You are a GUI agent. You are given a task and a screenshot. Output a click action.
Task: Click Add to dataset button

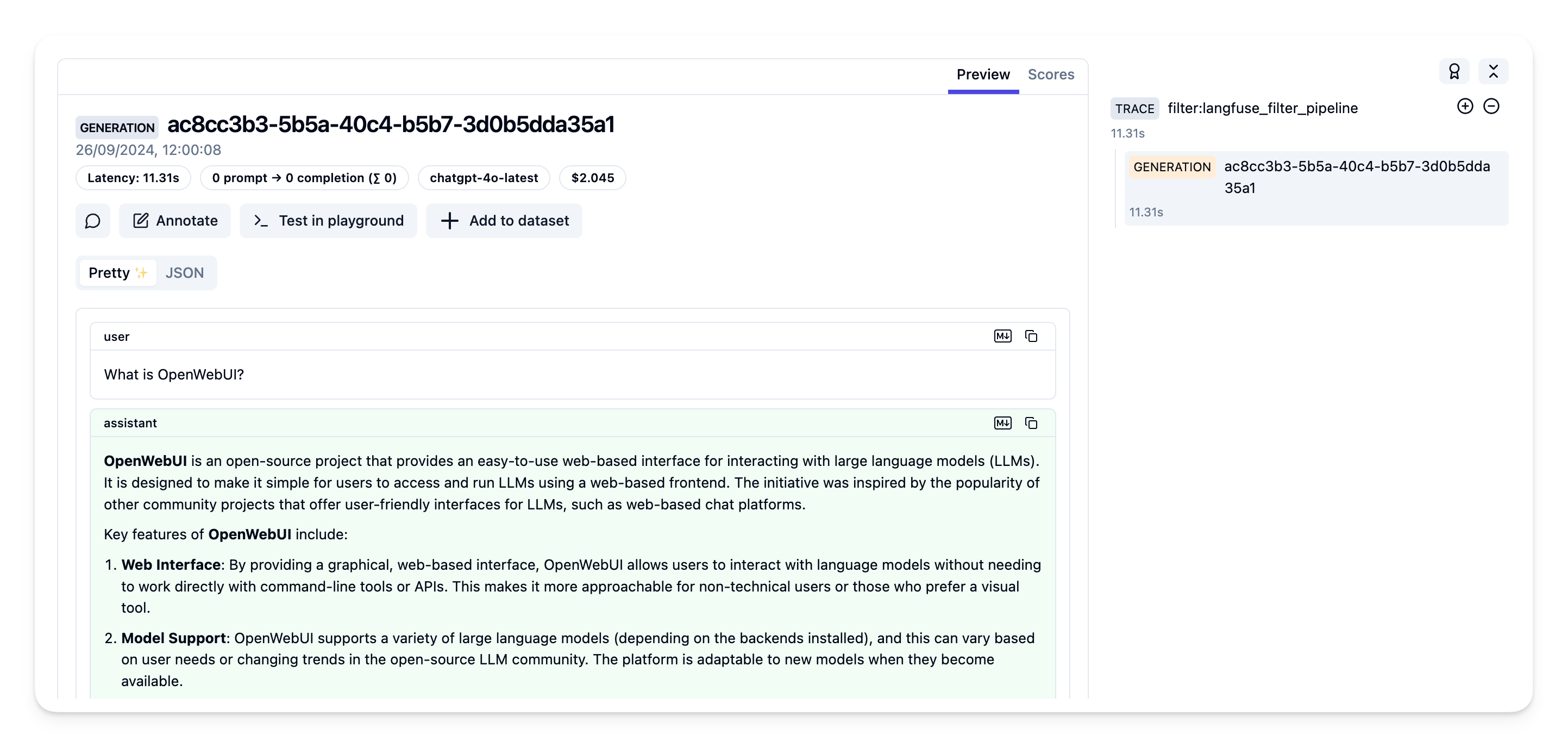point(504,221)
